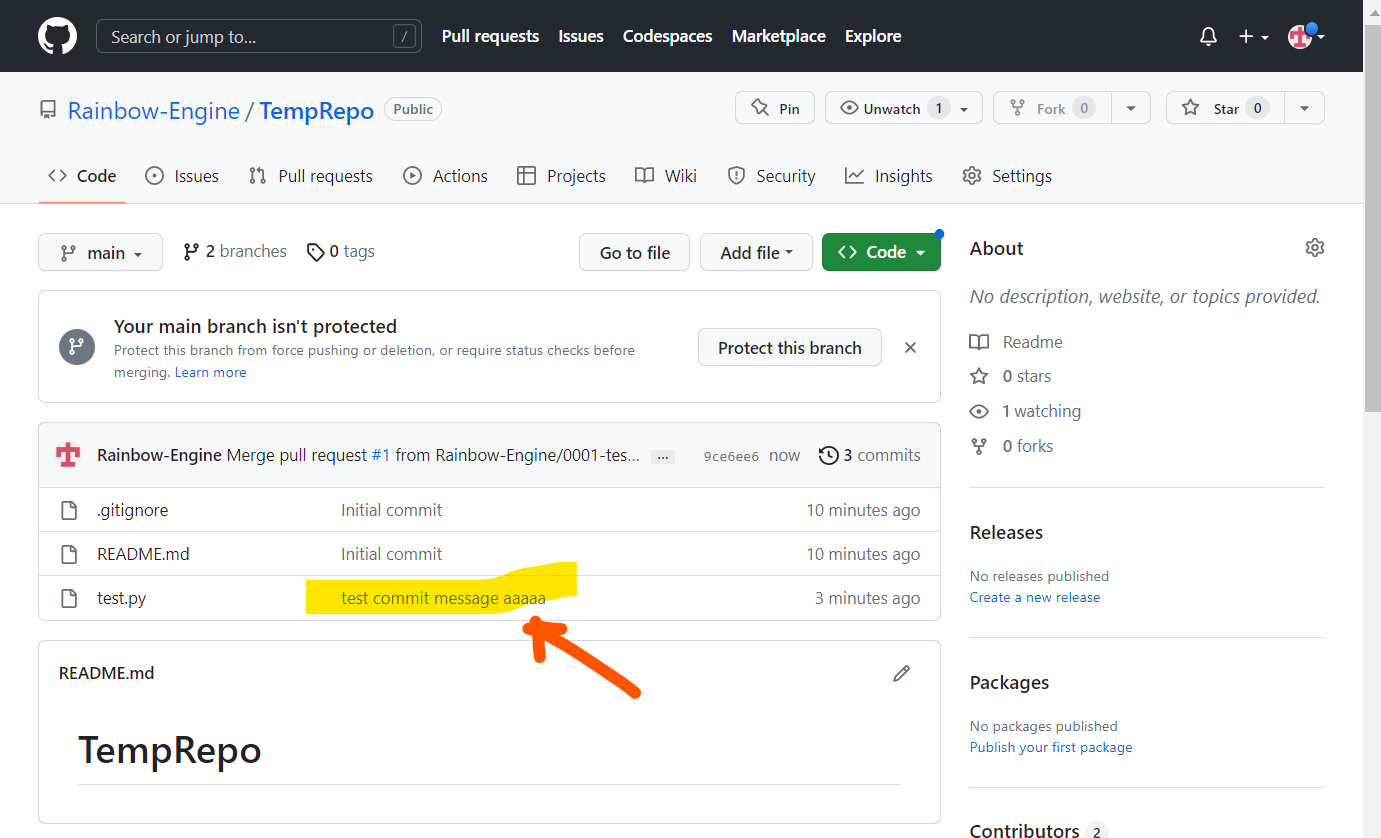View 0 stars in About

tap(1011, 376)
